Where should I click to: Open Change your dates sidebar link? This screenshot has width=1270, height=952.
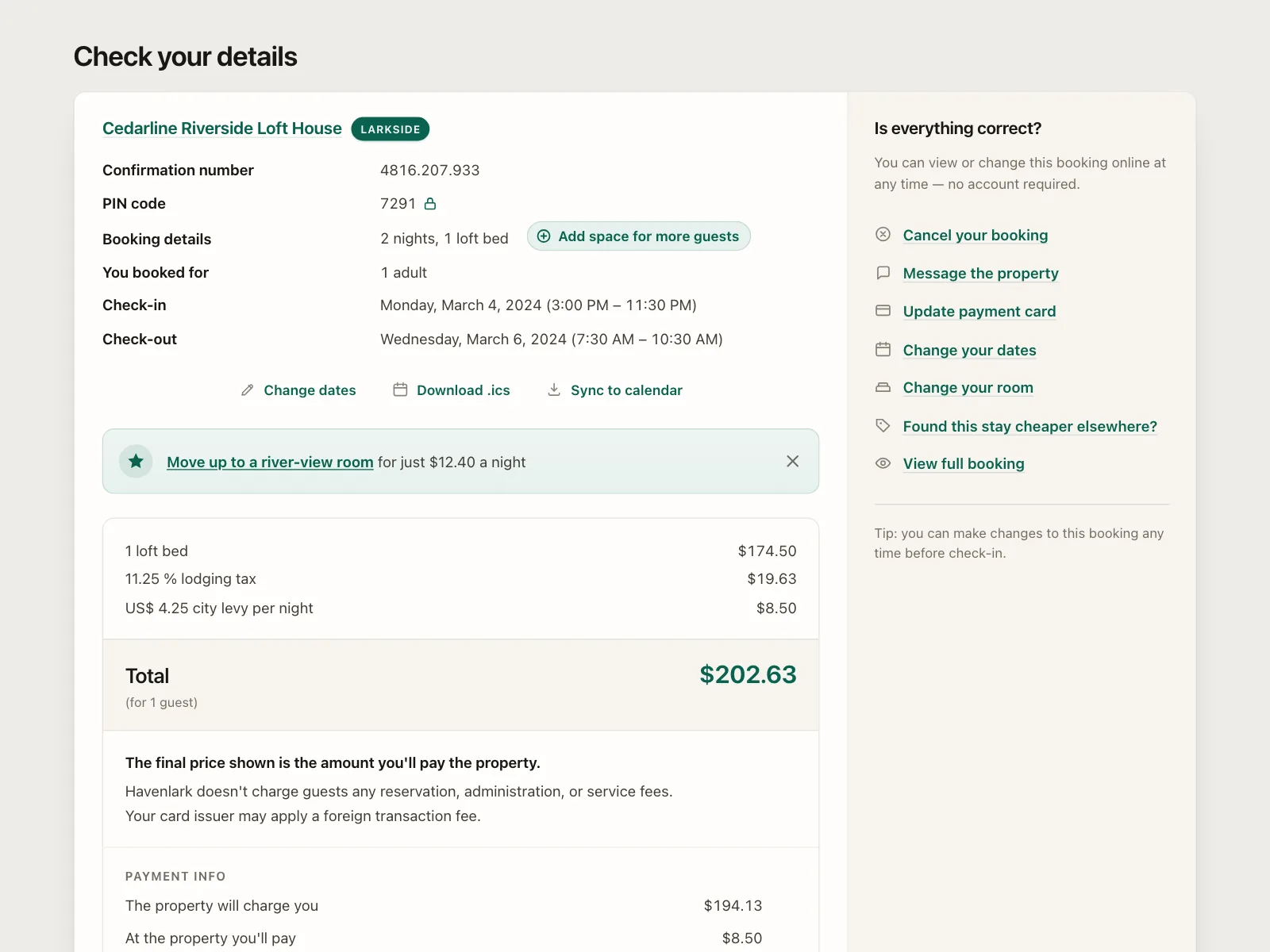[970, 350]
